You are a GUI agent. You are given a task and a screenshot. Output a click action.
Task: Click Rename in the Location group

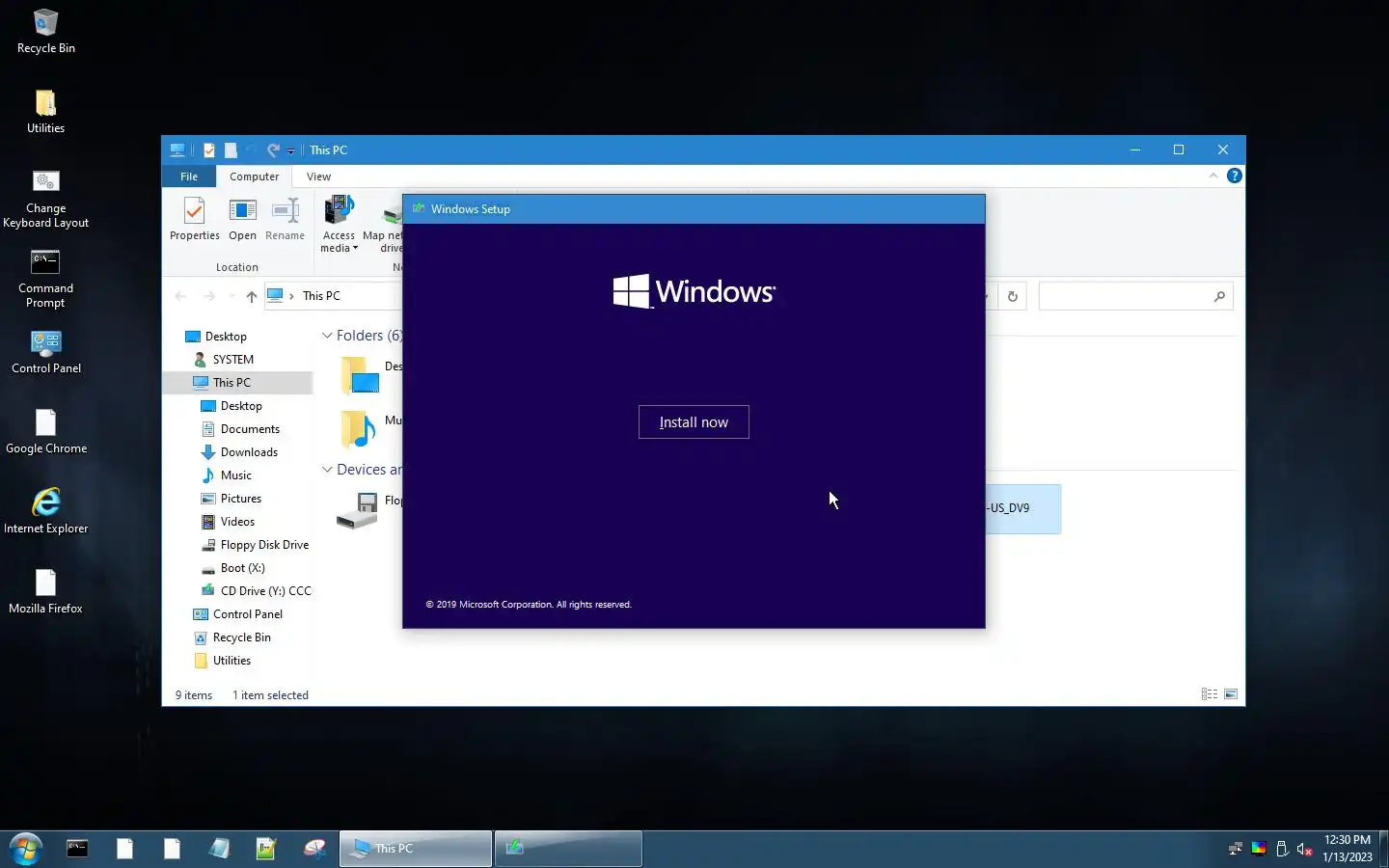[x=285, y=219]
